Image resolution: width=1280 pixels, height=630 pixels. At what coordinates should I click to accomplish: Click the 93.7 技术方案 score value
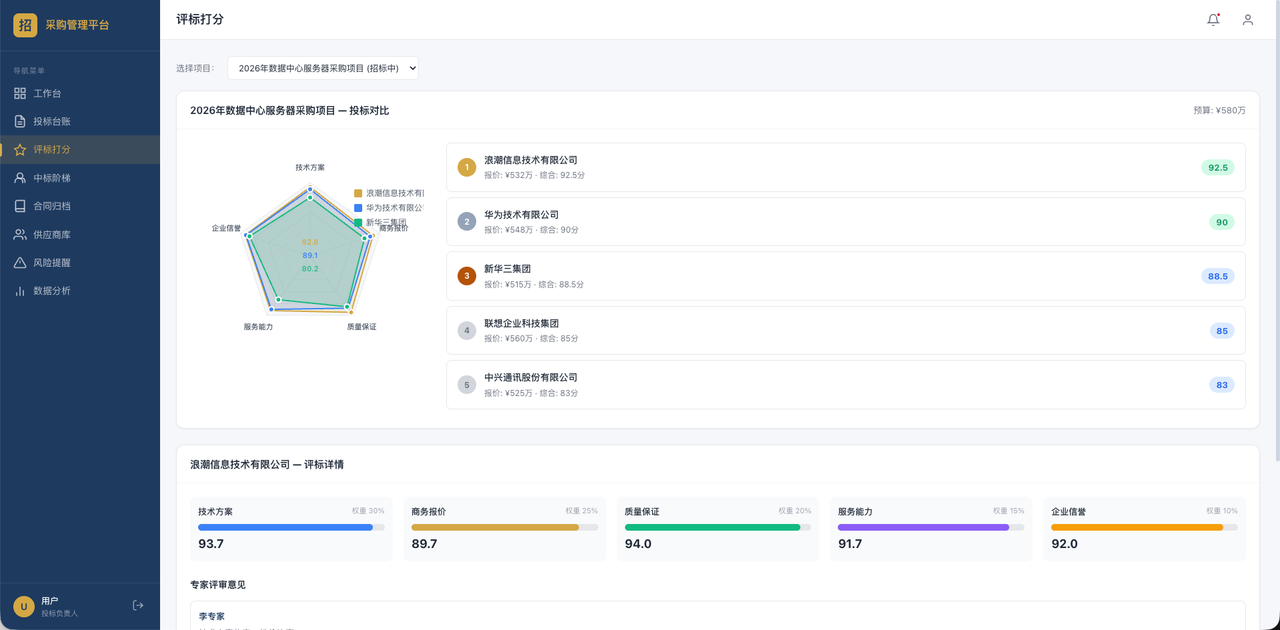point(211,544)
